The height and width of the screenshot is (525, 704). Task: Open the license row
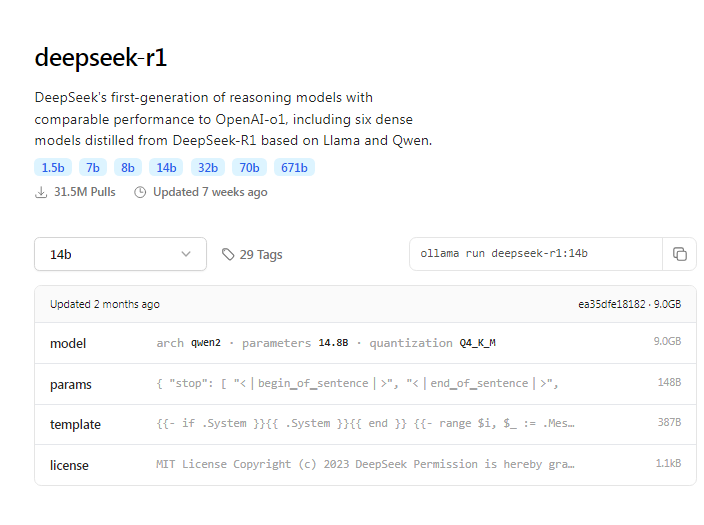(365, 465)
